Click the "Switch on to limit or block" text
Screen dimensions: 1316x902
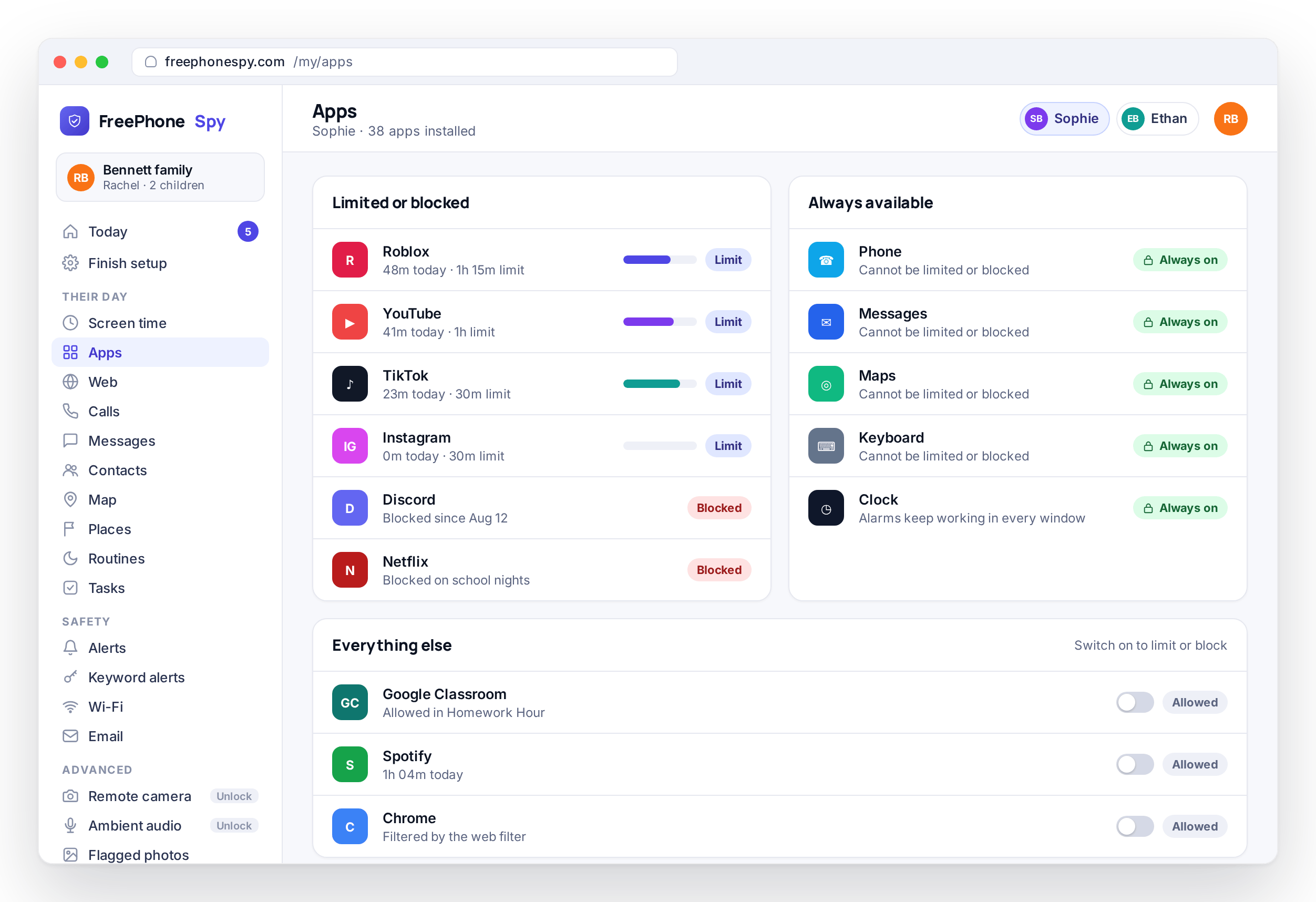[x=1150, y=645]
